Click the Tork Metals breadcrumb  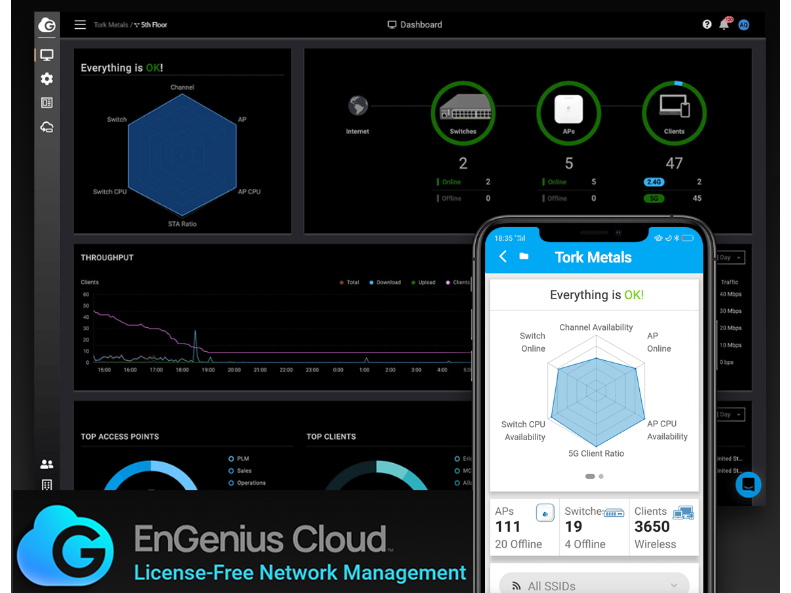pos(110,25)
